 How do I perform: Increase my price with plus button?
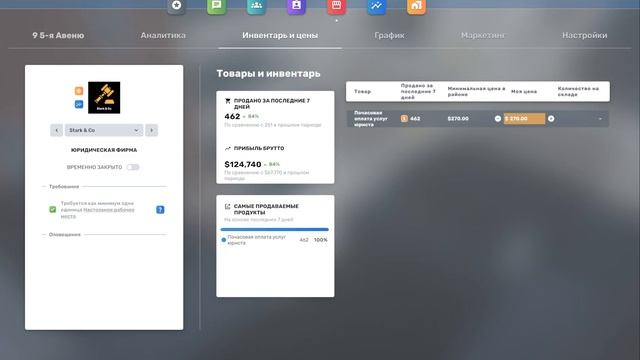coord(551,119)
